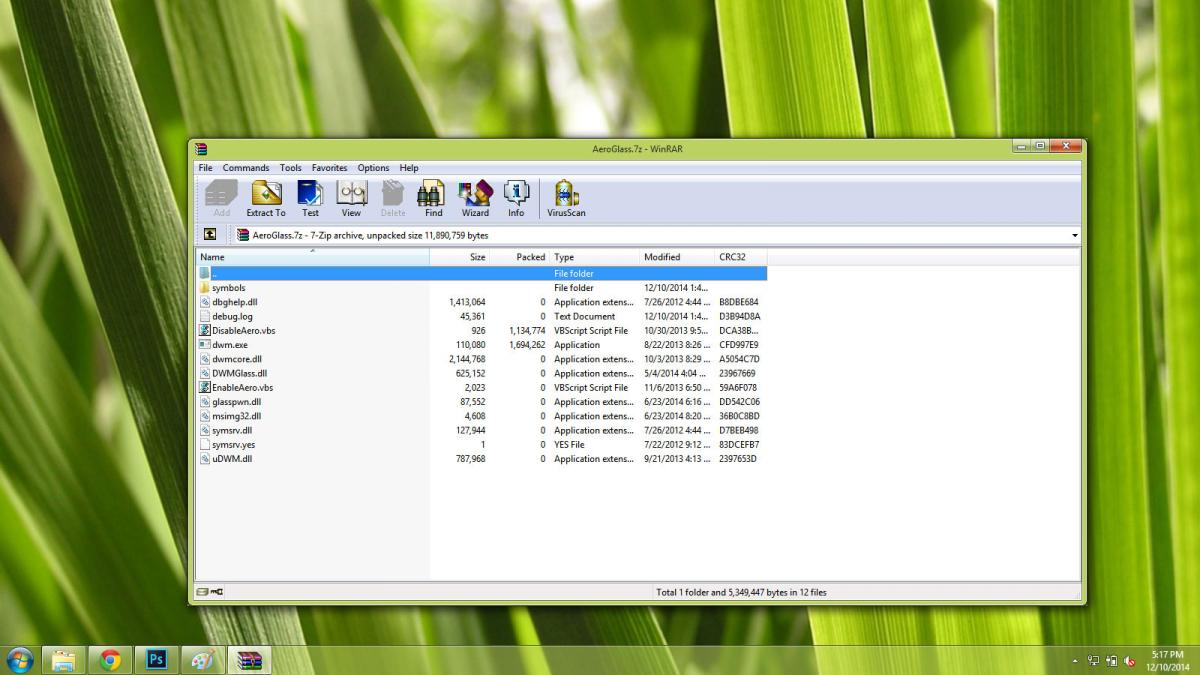Open the Tools menu
The width and height of the screenshot is (1200, 675).
291,168
